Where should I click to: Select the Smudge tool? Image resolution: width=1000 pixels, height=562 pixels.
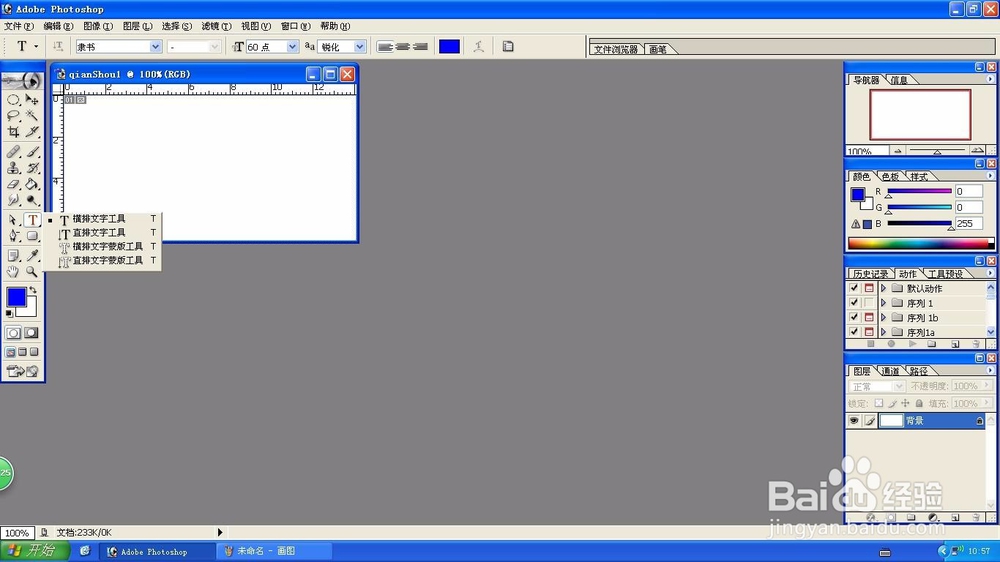13,200
